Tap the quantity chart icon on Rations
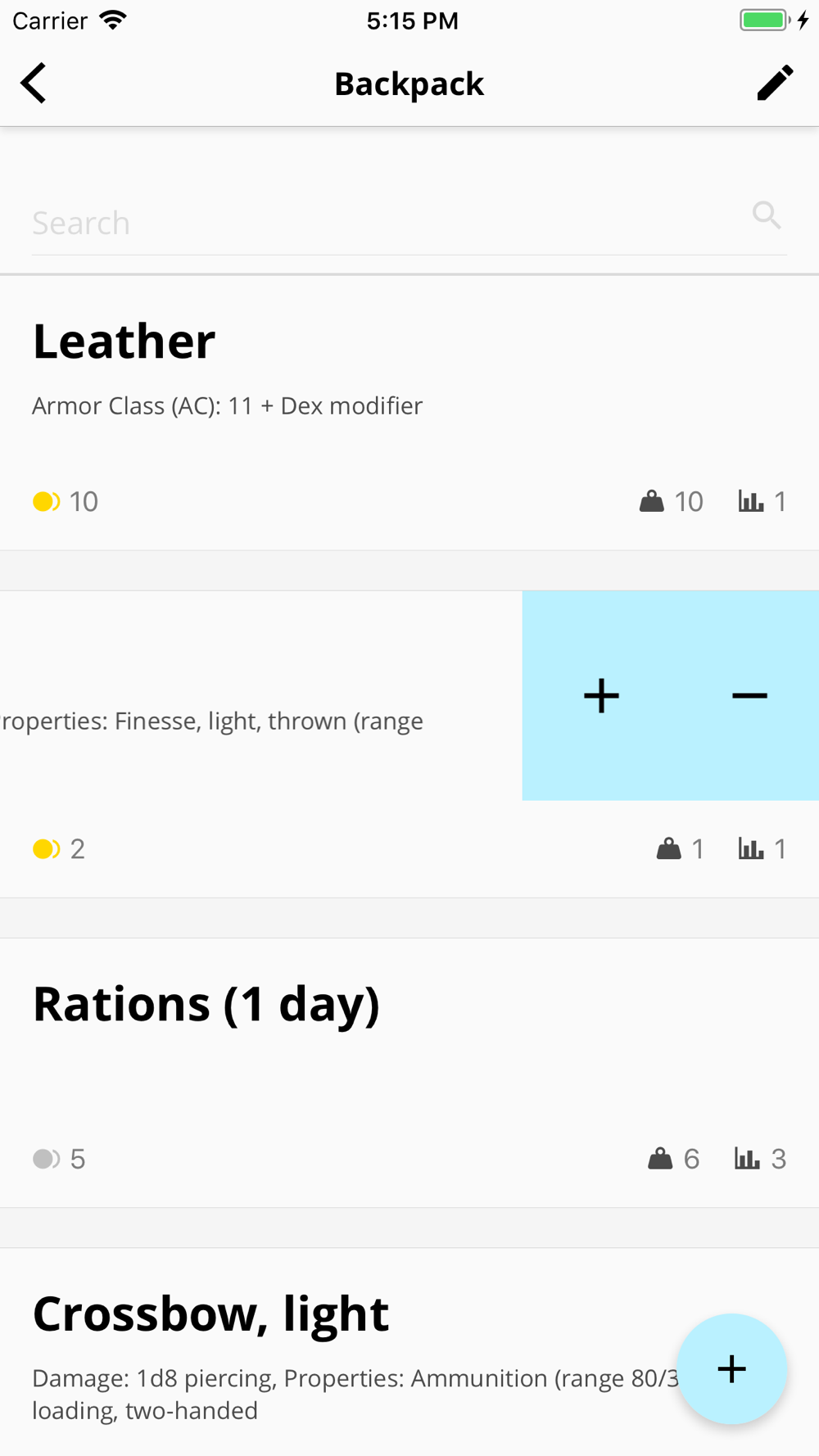Image resolution: width=819 pixels, height=1456 pixels. coord(747,1159)
